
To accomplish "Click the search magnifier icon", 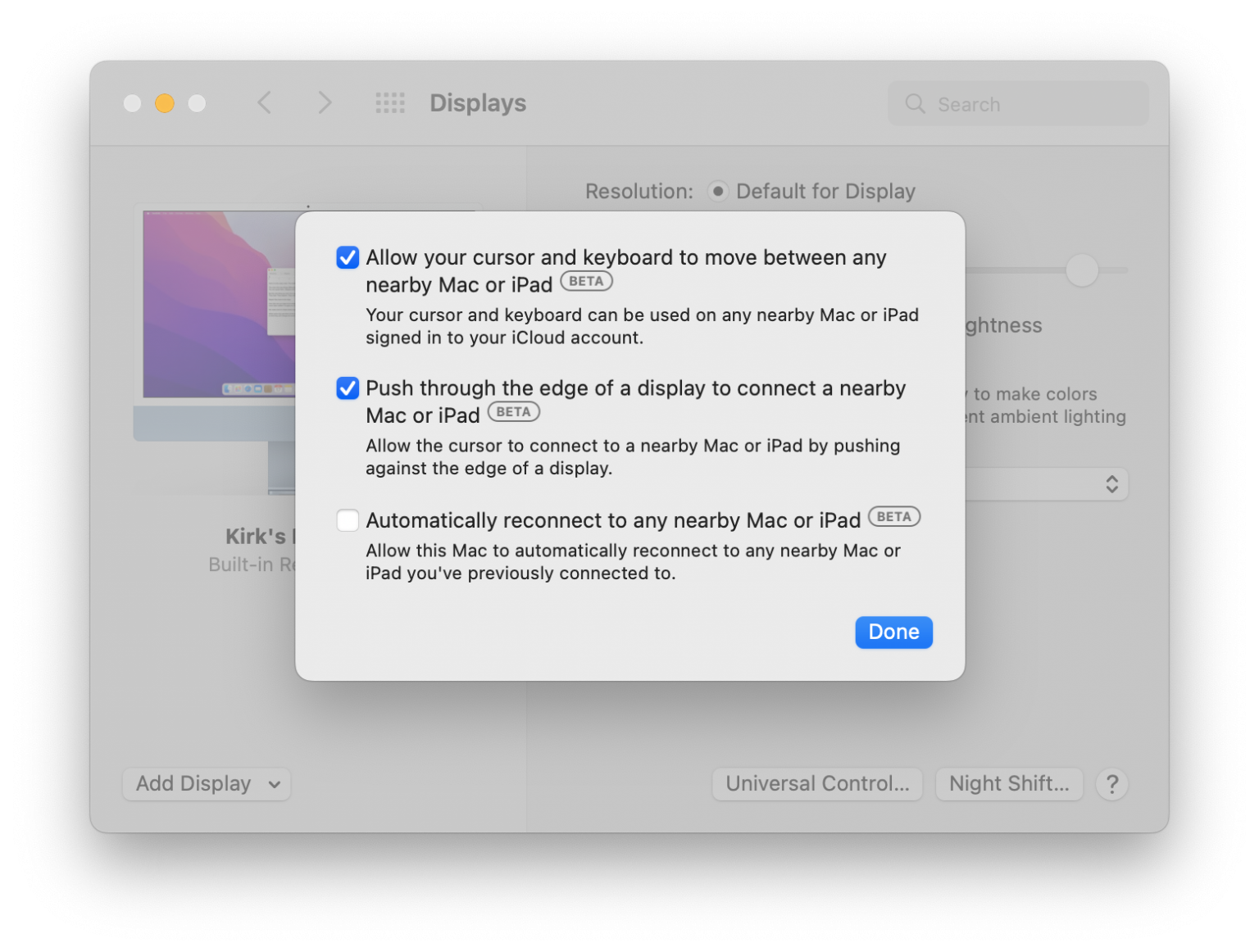I will (x=915, y=104).
